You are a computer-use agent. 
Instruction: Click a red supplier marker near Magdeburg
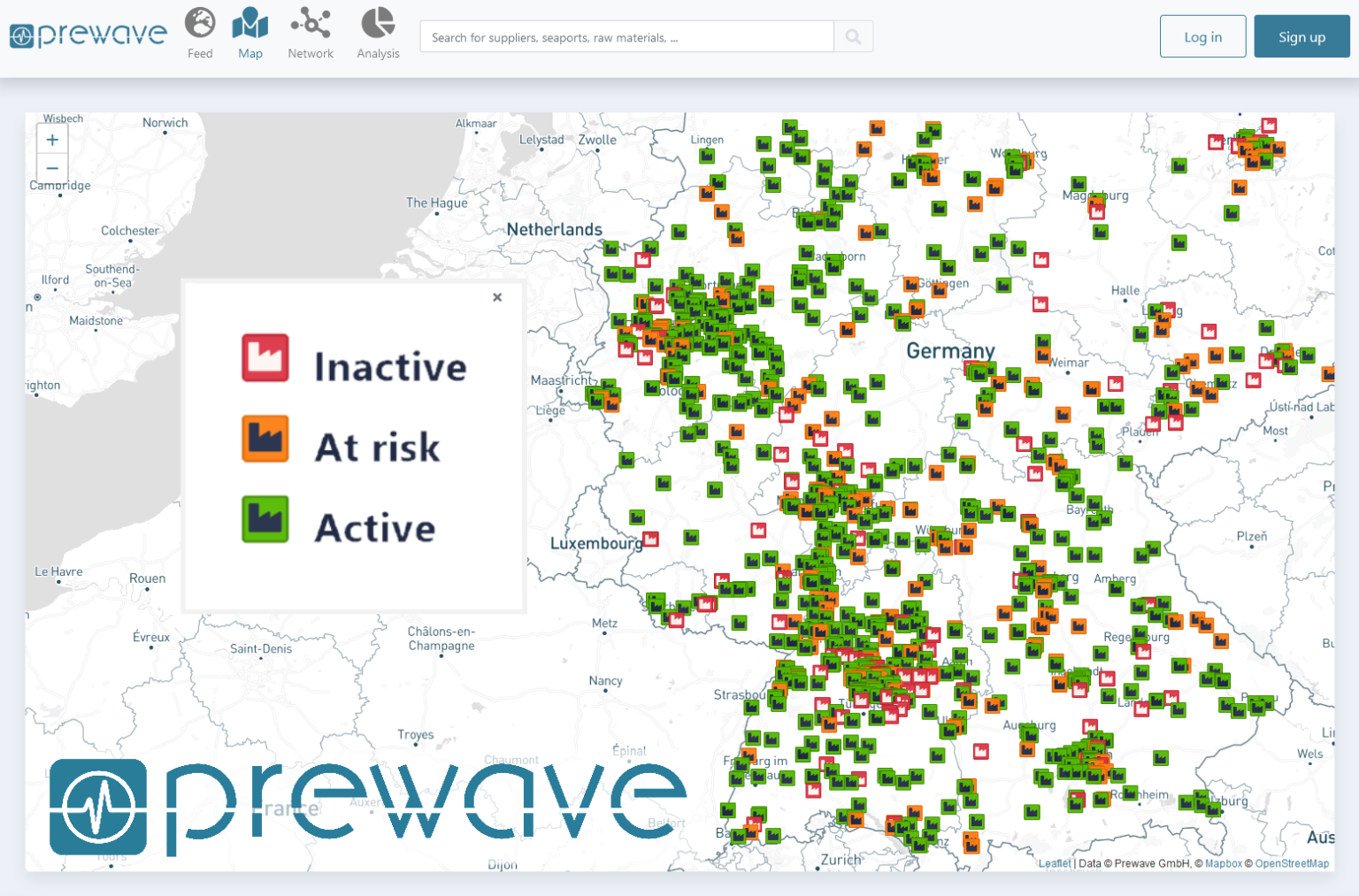[x=1097, y=211]
